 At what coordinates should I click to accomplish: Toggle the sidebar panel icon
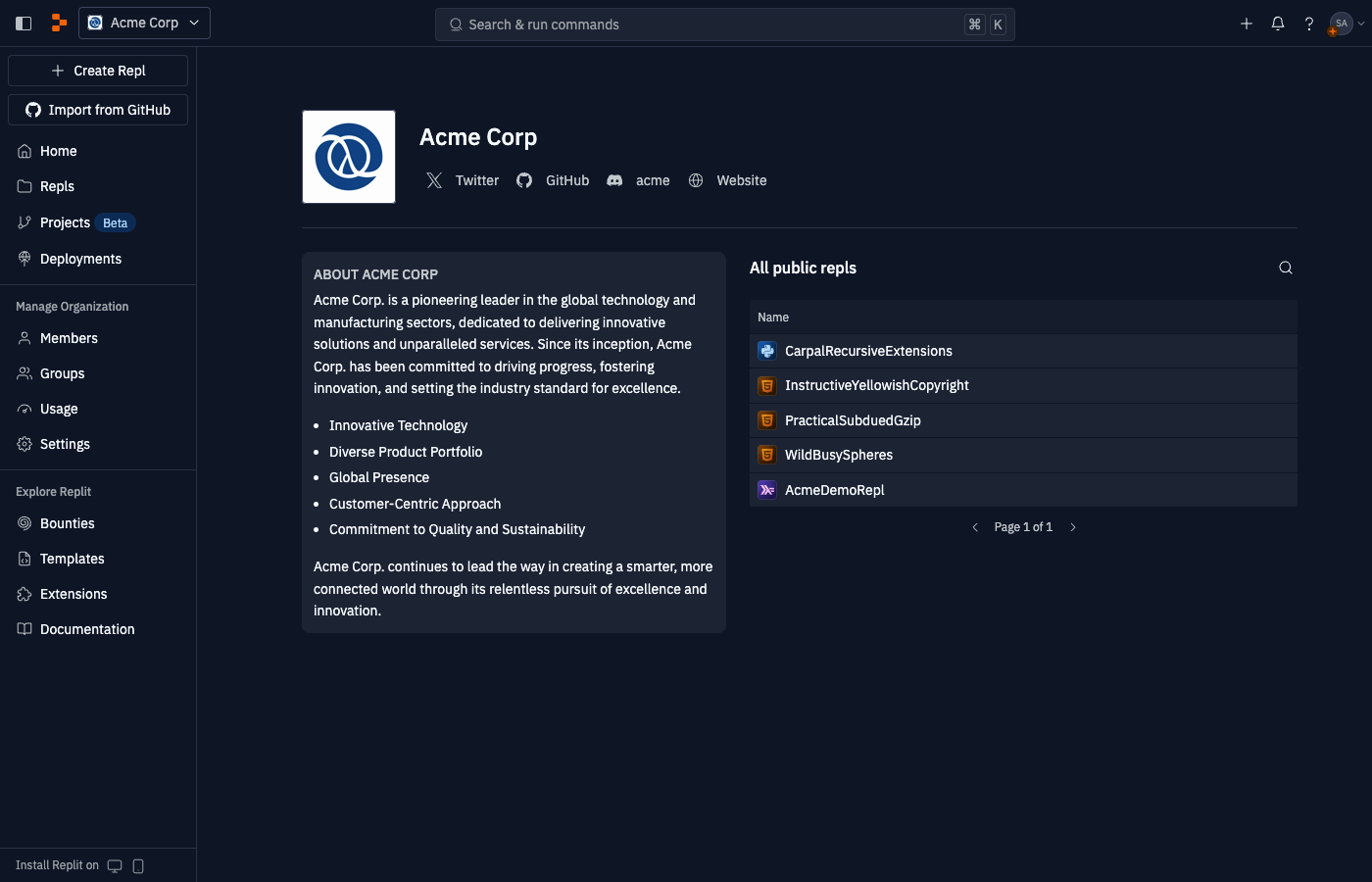coord(24,24)
